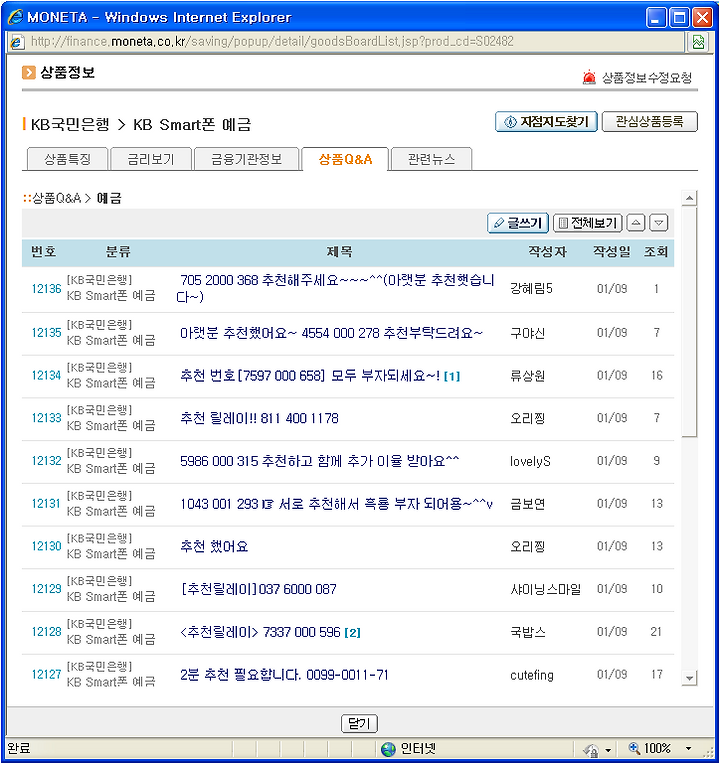The image size is (720, 764).
Task: Click author name 국밥스
Action: pos(528,632)
